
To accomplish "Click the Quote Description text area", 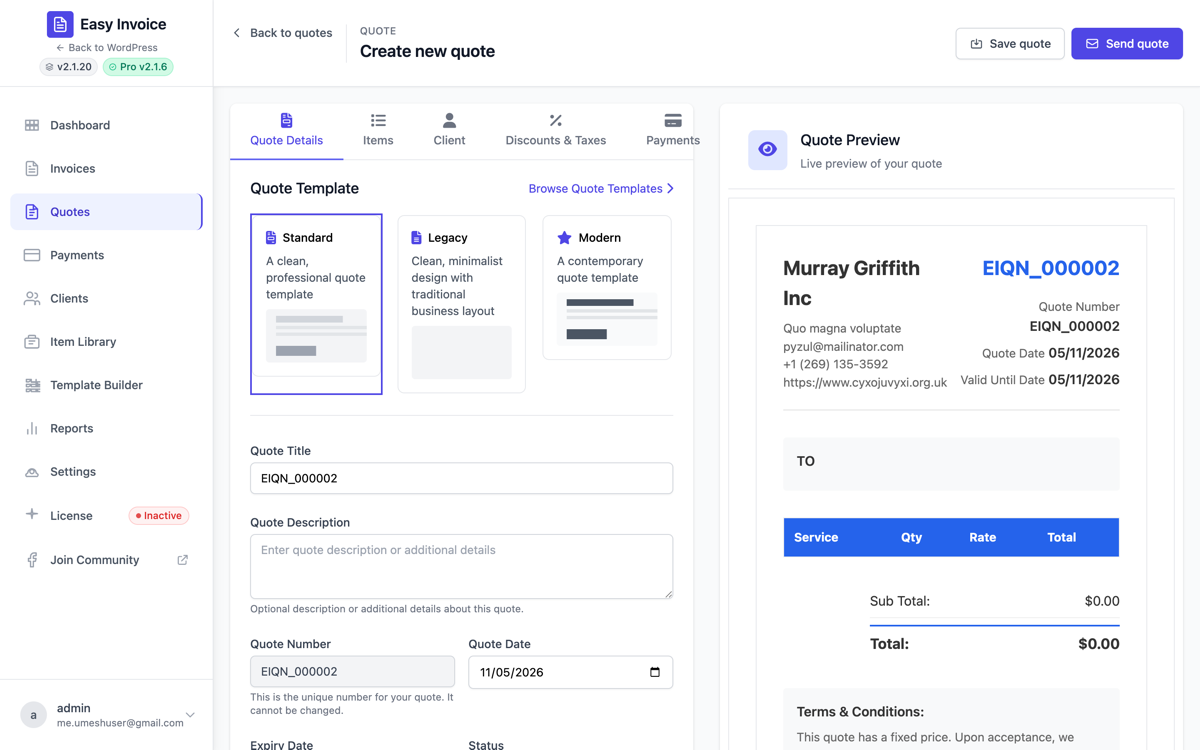I will [x=461, y=566].
